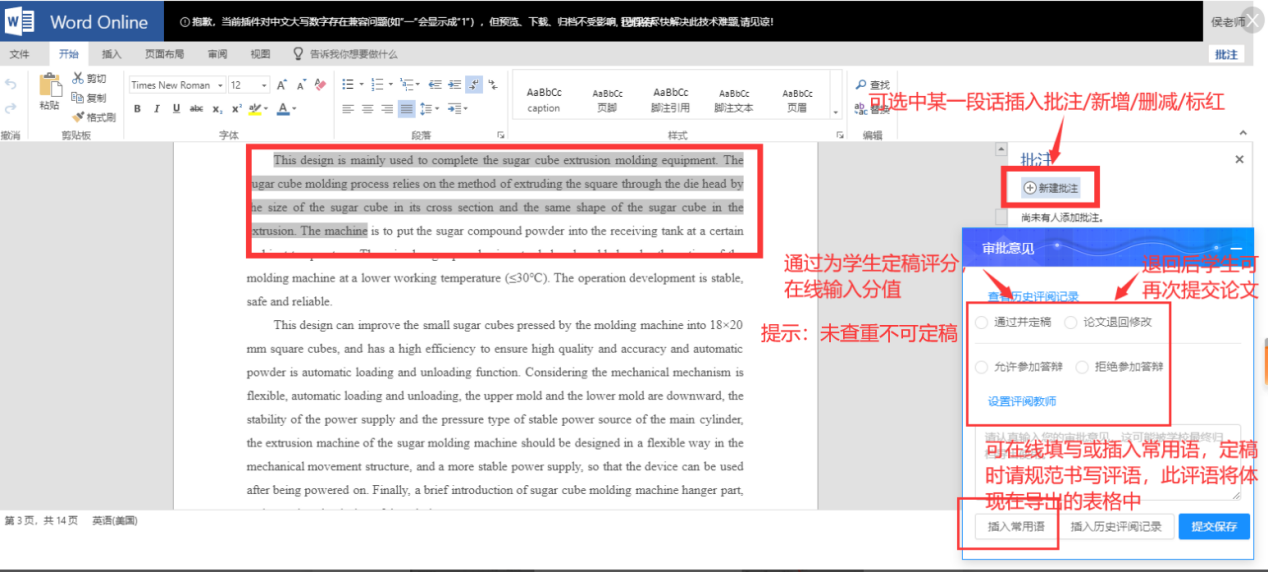Switch to the 插入 ribbon tab
This screenshot has height=572, width=1268.
(x=112, y=54)
